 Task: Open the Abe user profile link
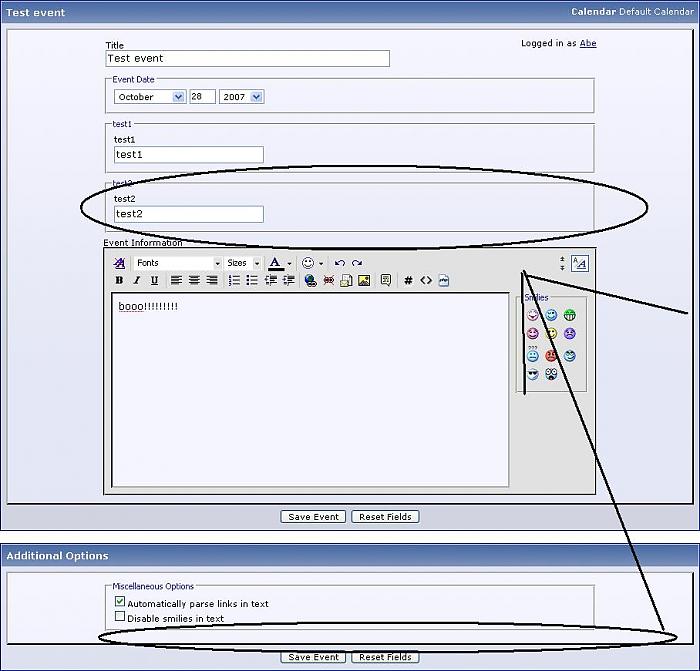coord(588,43)
